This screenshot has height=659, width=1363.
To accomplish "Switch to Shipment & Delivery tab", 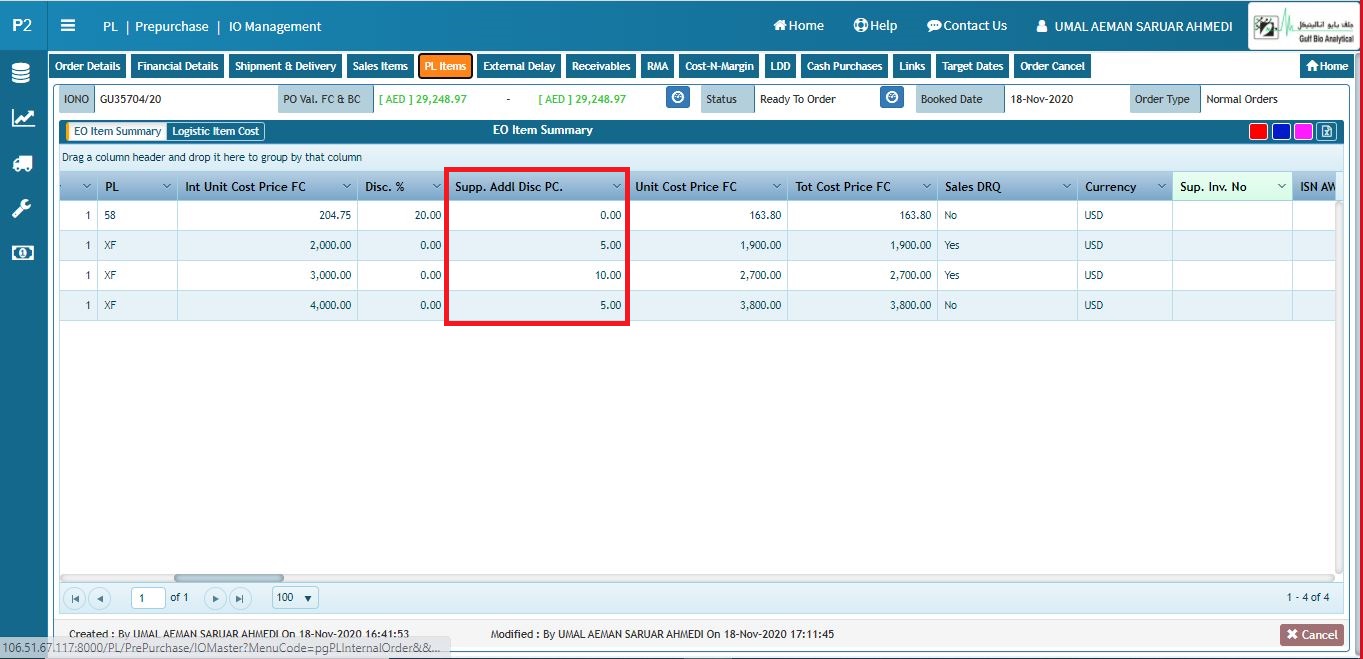I will 285,66.
